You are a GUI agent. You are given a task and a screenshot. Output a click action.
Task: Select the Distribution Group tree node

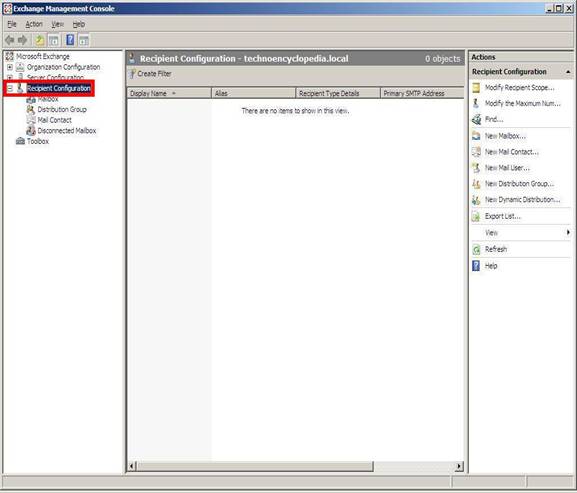click(62, 109)
